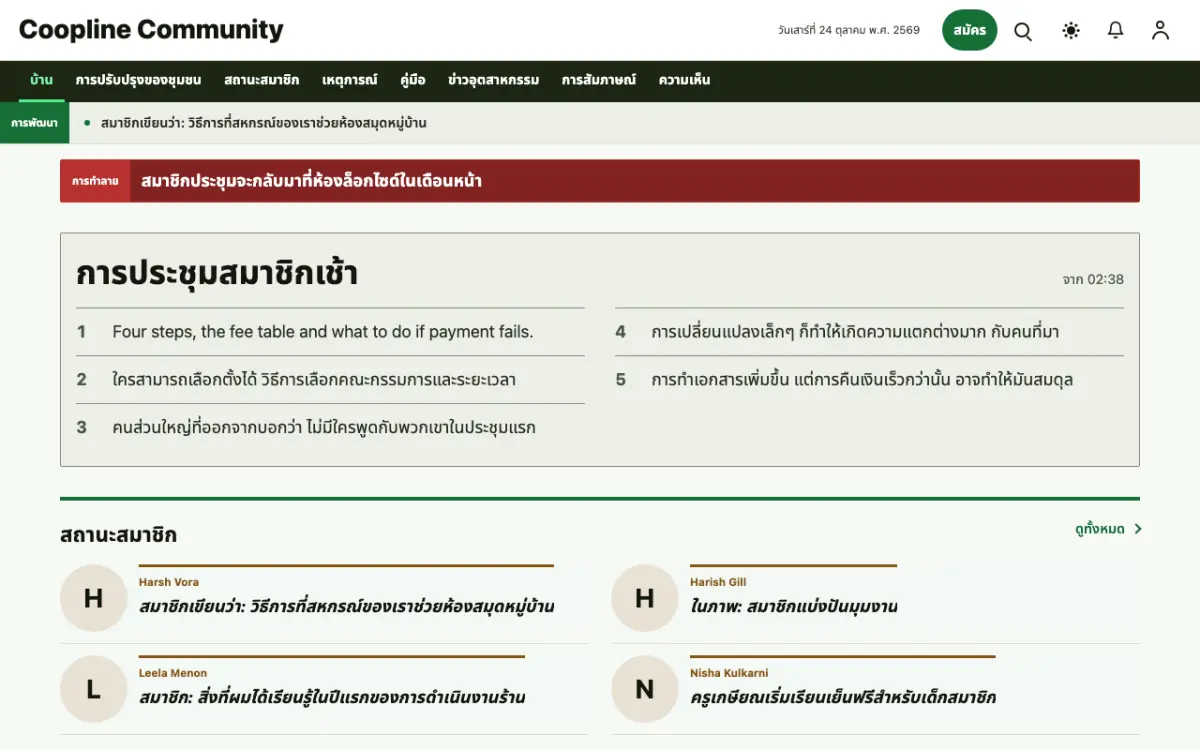Open ความเห็น nav menu item
Image resolution: width=1200 pixels, height=750 pixels.
tap(685, 80)
